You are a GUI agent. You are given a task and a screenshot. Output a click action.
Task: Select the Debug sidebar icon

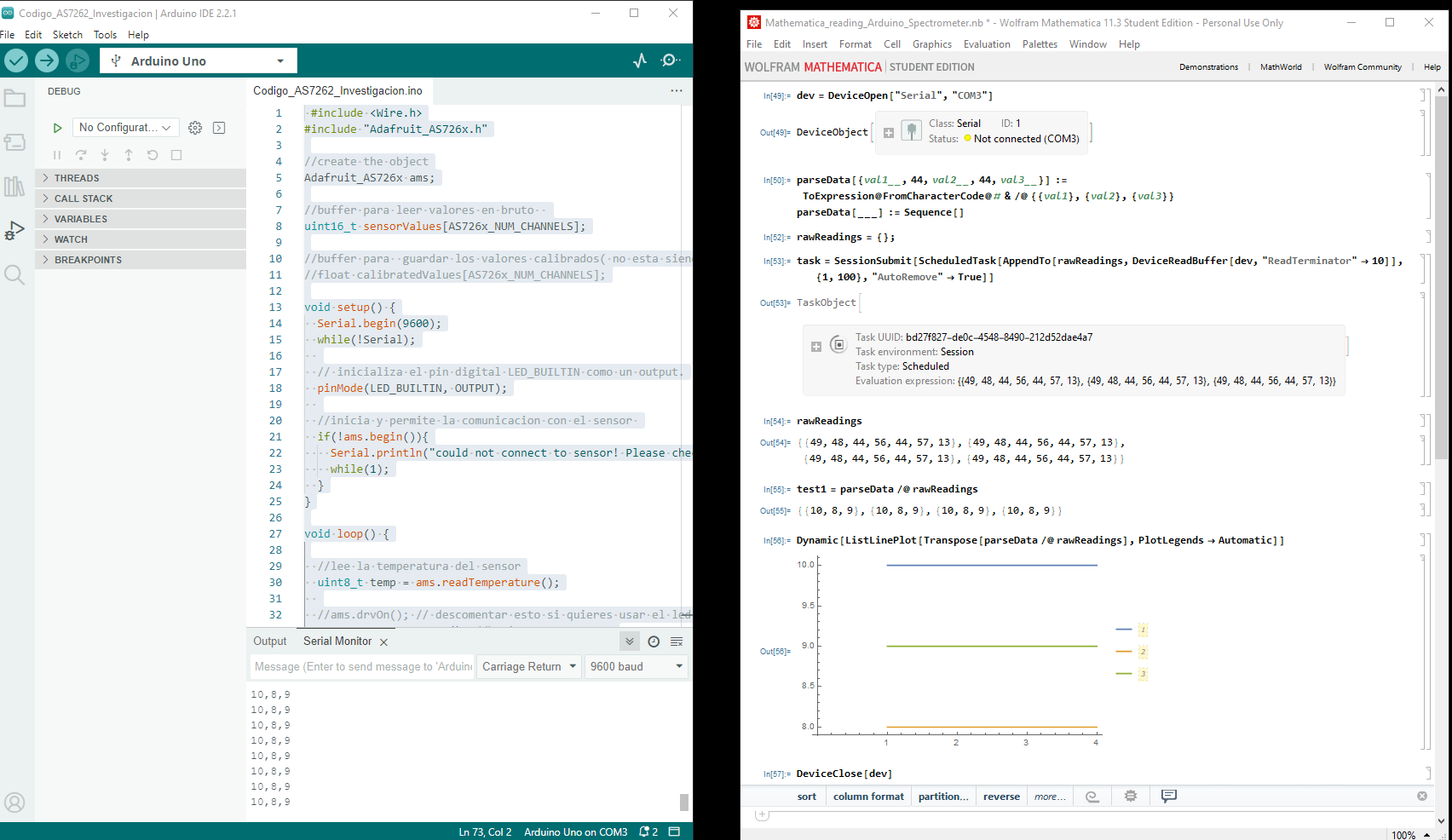click(x=14, y=231)
